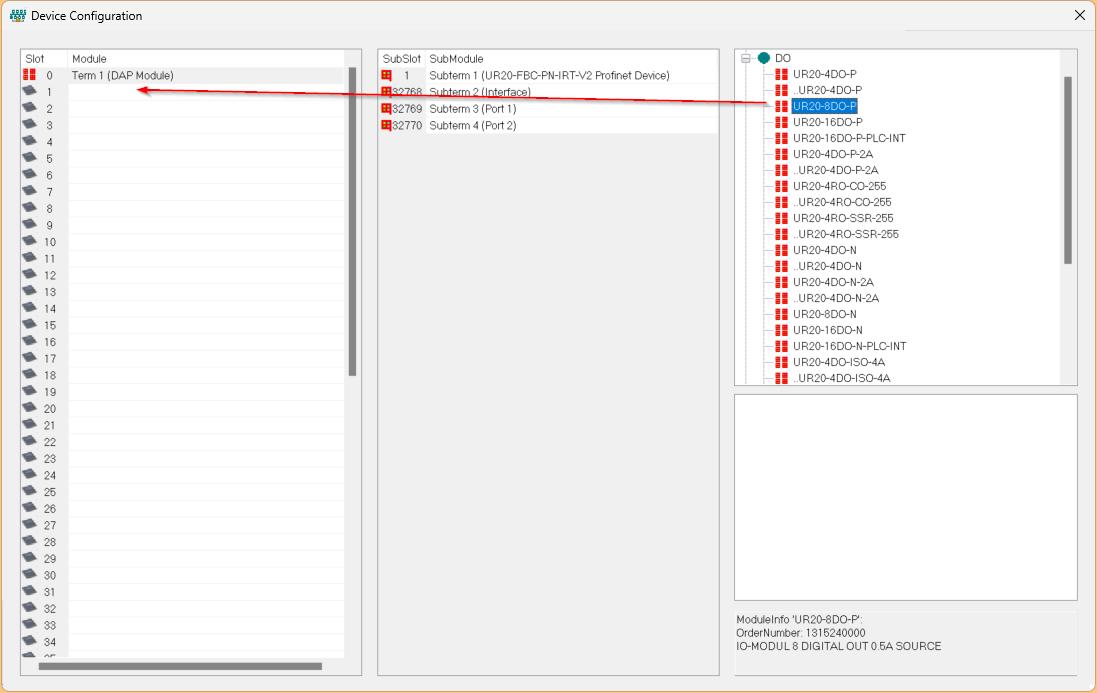Click the red DAP module icon in slot 0
This screenshot has height=693, width=1097.
[29, 74]
